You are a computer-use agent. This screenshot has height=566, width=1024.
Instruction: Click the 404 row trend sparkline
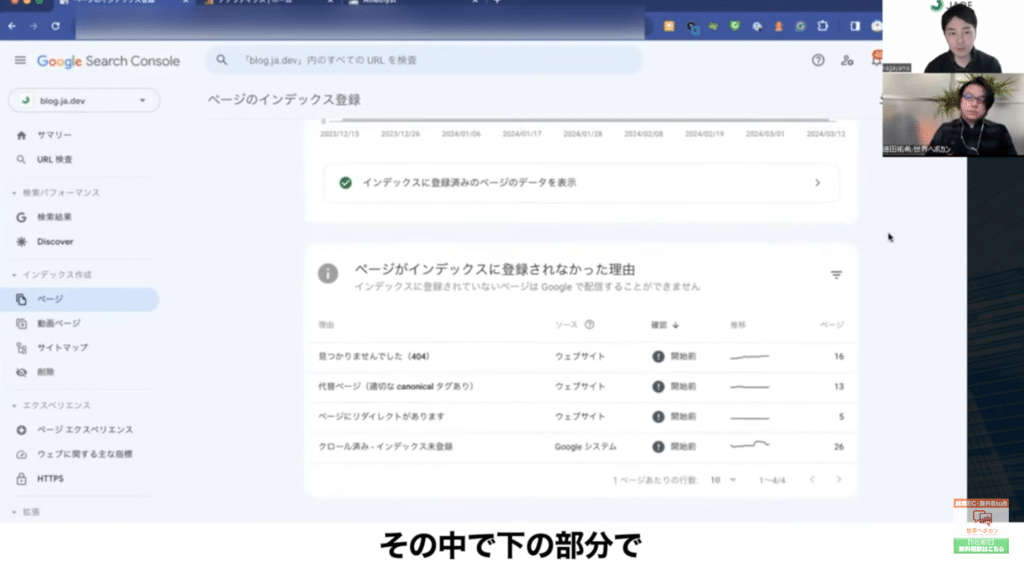pyautogui.click(x=750, y=356)
